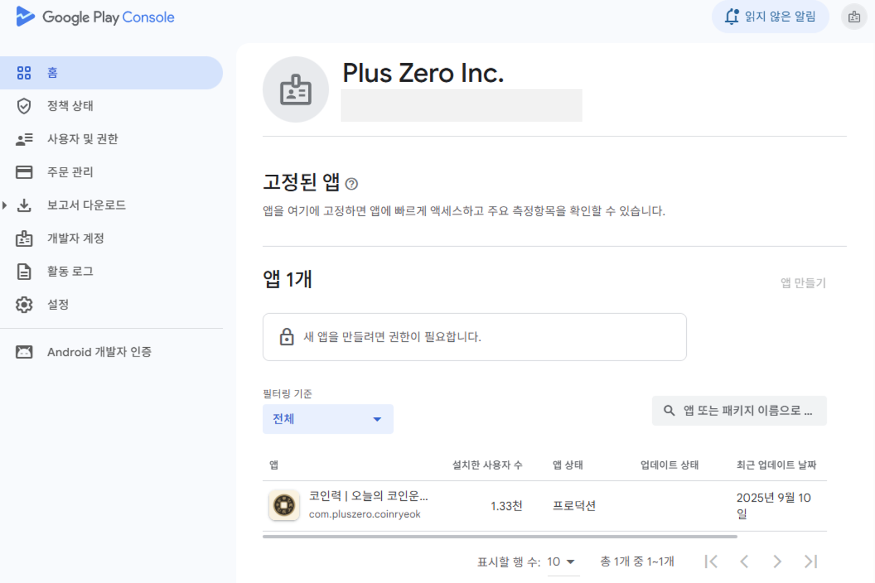The height and width of the screenshot is (583, 875).
Task: Click the next page arrow in pagination
Action: (x=777, y=562)
